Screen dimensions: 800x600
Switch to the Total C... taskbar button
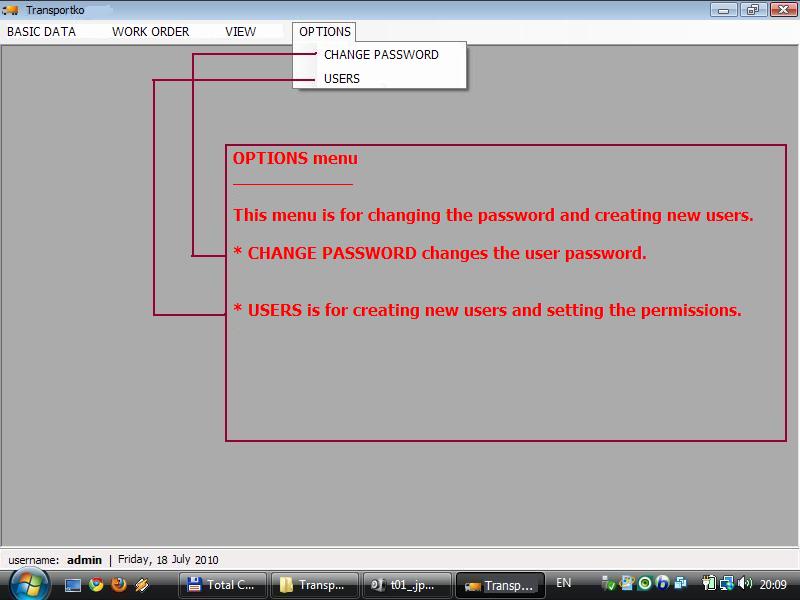[x=223, y=585]
